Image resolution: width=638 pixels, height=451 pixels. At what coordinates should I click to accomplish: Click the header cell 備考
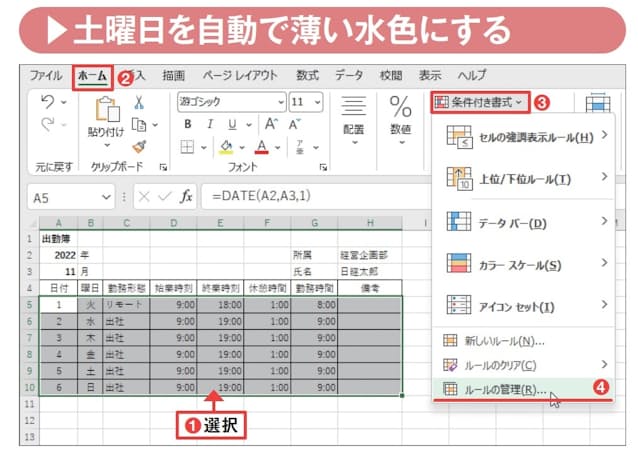click(370, 288)
